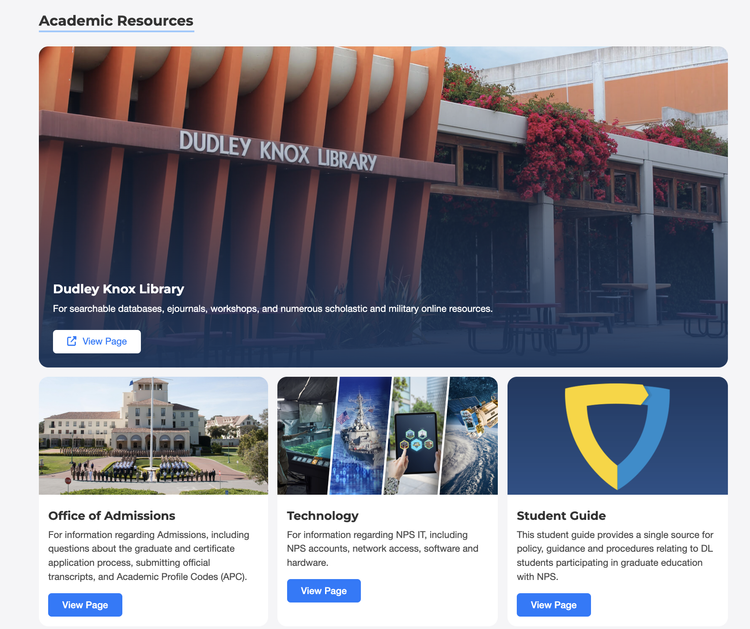The width and height of the screenshot is (750, 629).
Task: Click the Student Guide description paragraph
Action: click(615, 555)
